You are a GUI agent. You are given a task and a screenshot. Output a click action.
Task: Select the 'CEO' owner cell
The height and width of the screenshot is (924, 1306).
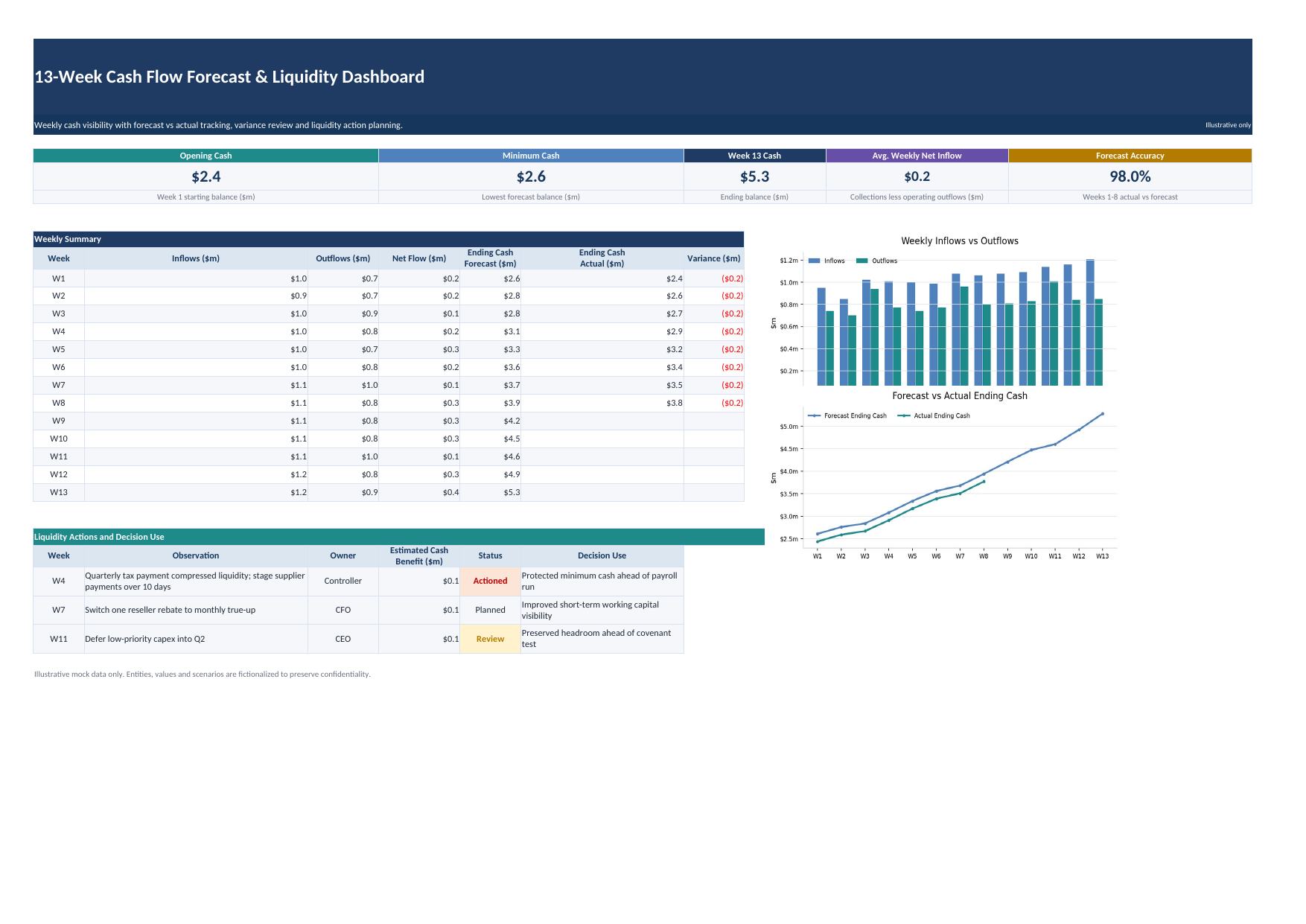pos(343,640)
